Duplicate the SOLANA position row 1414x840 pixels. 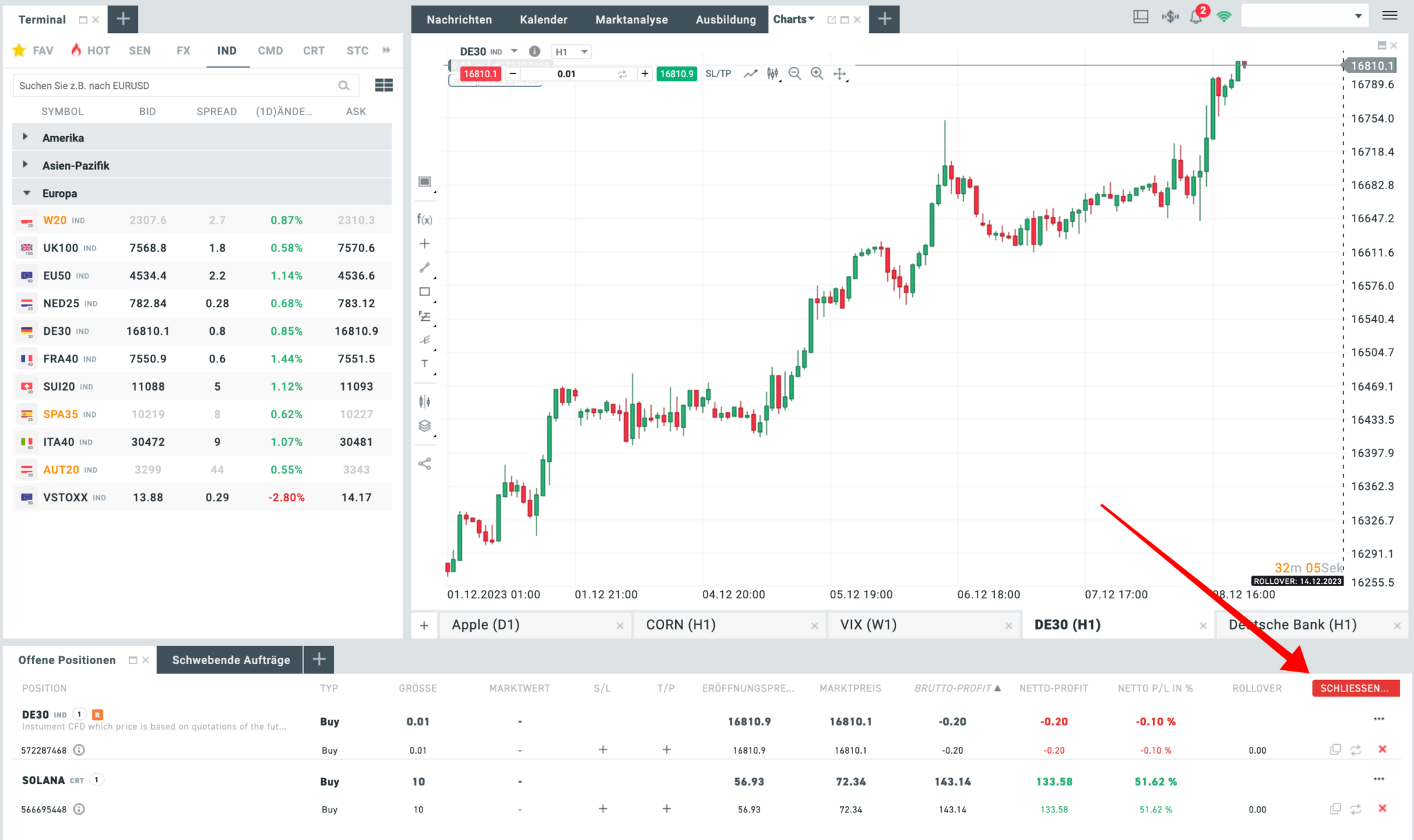tap(1335, 809)
